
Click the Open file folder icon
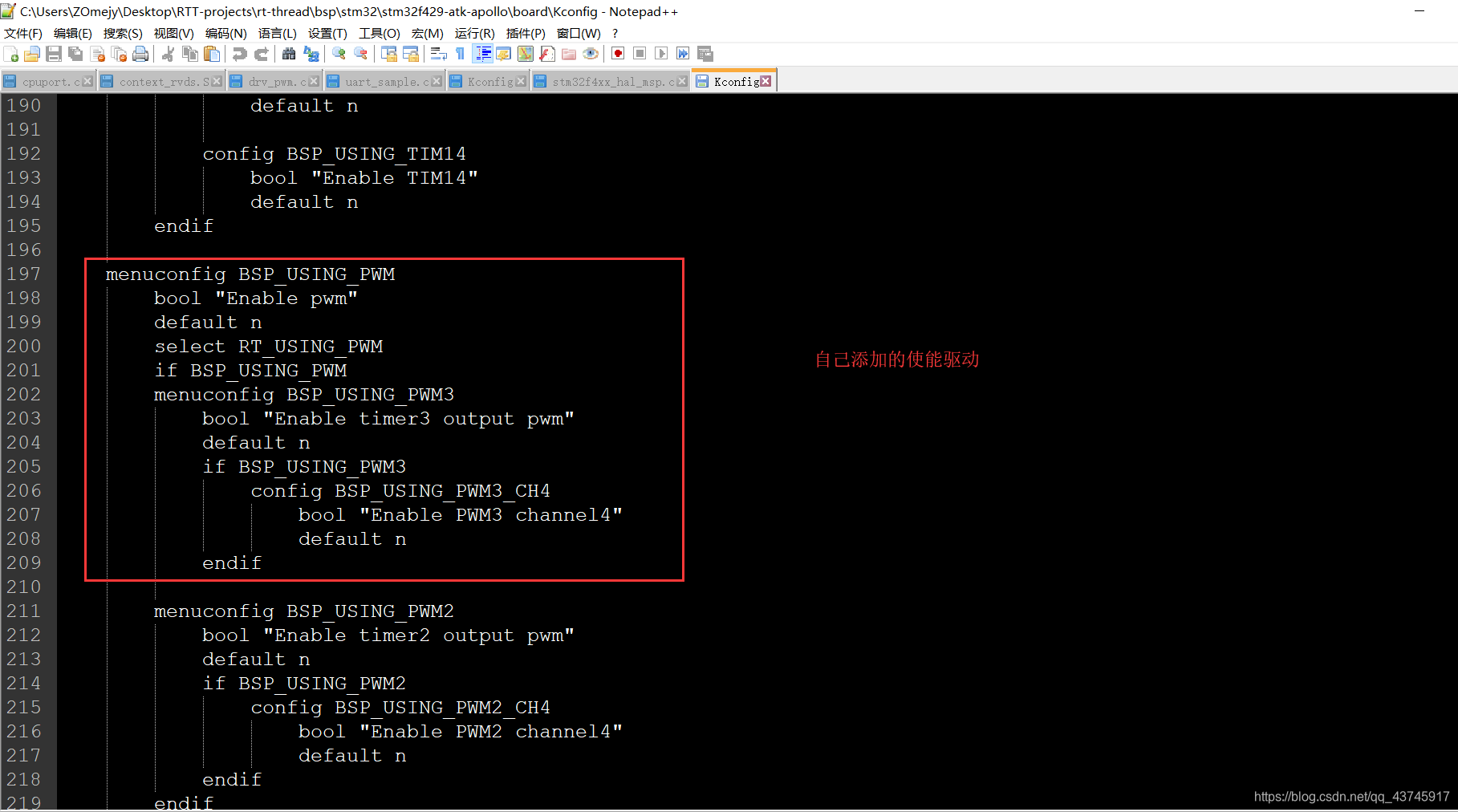point(32,54)
